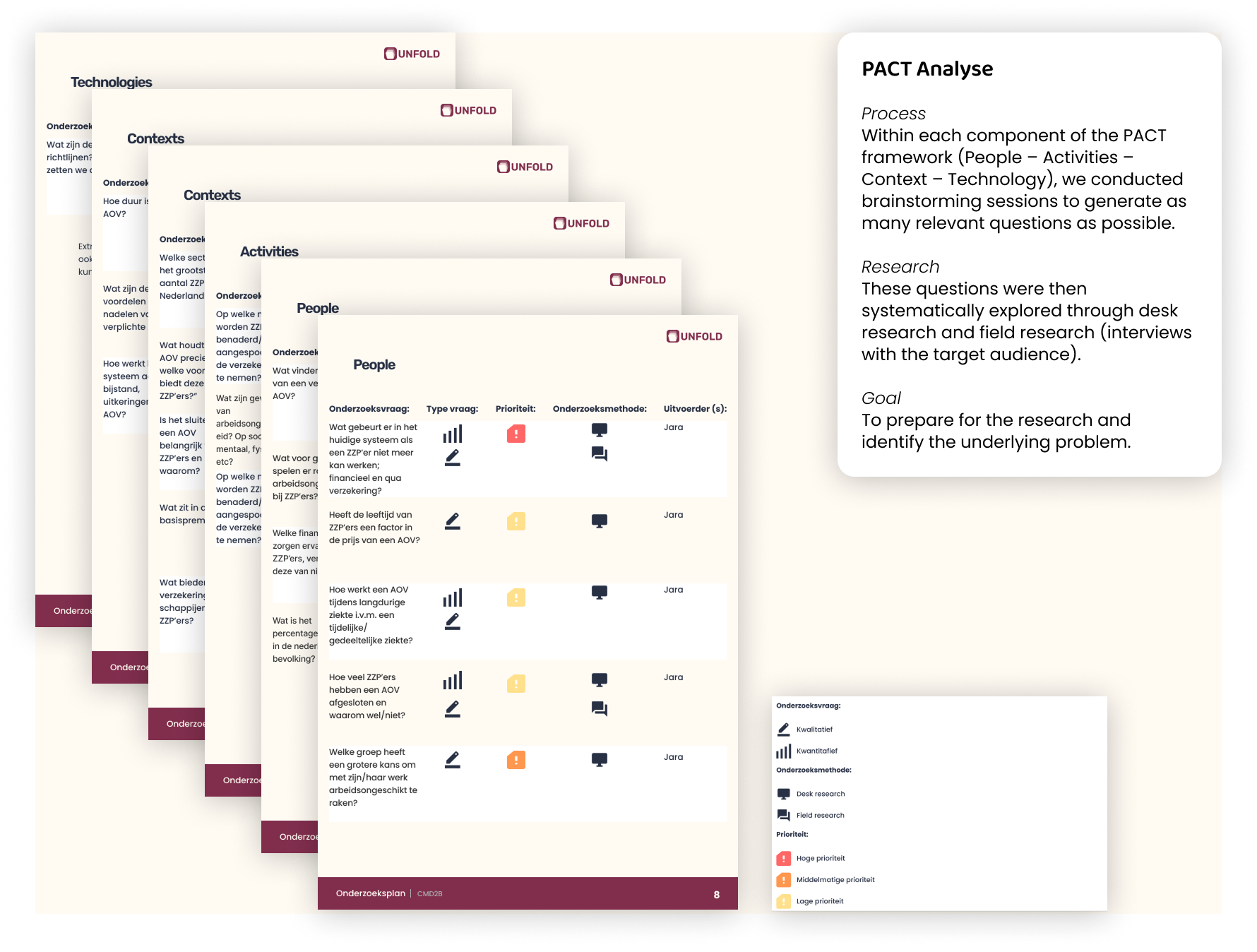Click the UNFOLD logo on the front People page

click(x=694, y=336)
